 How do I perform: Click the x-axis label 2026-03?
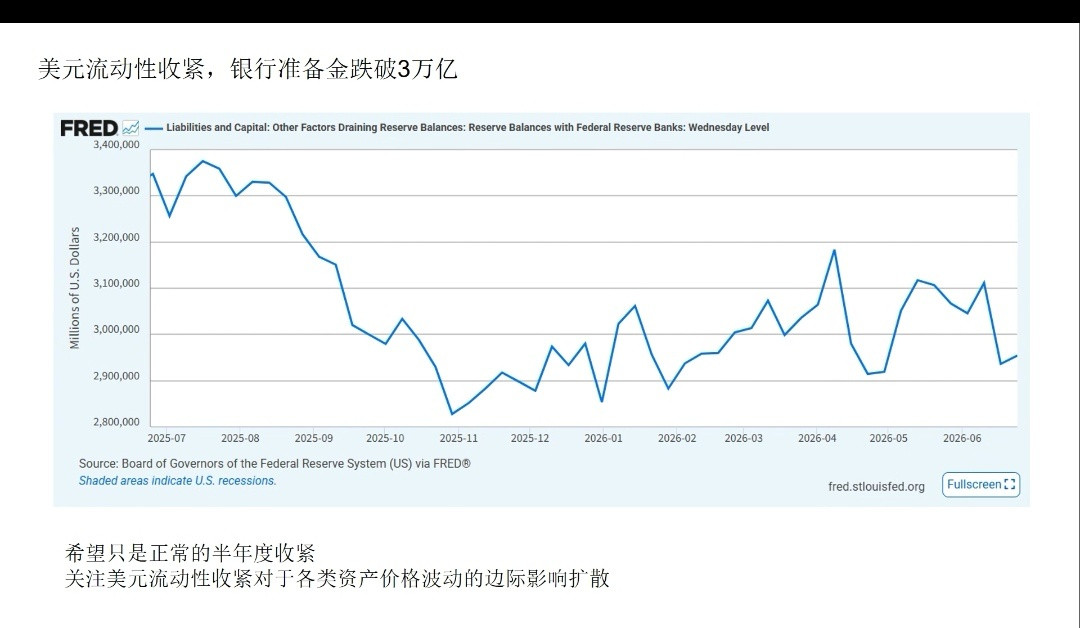pyautogui.click(x=744, y=438)
